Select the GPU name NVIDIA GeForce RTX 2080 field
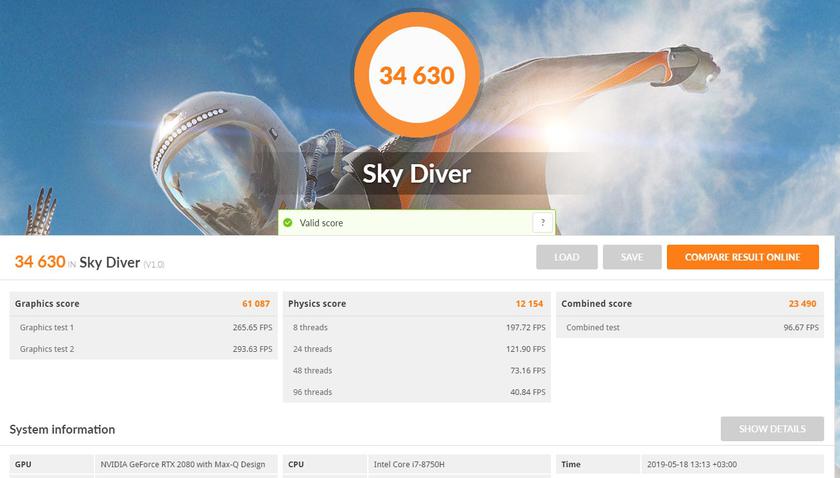Screen dimensions: 840x478 pyautogui.click(x=184, y=465)
